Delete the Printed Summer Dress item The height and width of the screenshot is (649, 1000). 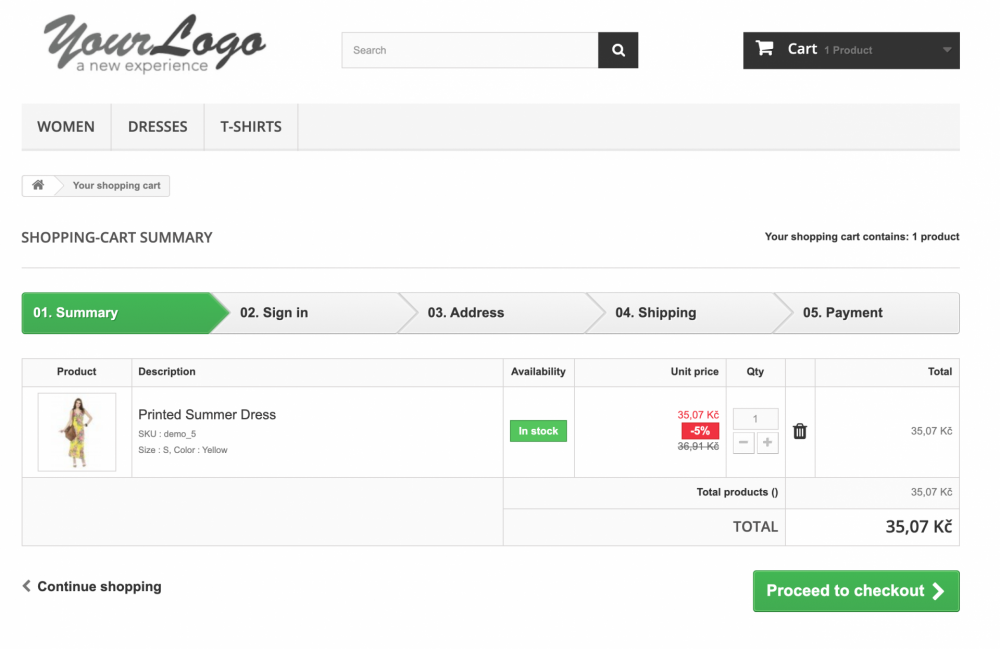(x=800, y=431)
